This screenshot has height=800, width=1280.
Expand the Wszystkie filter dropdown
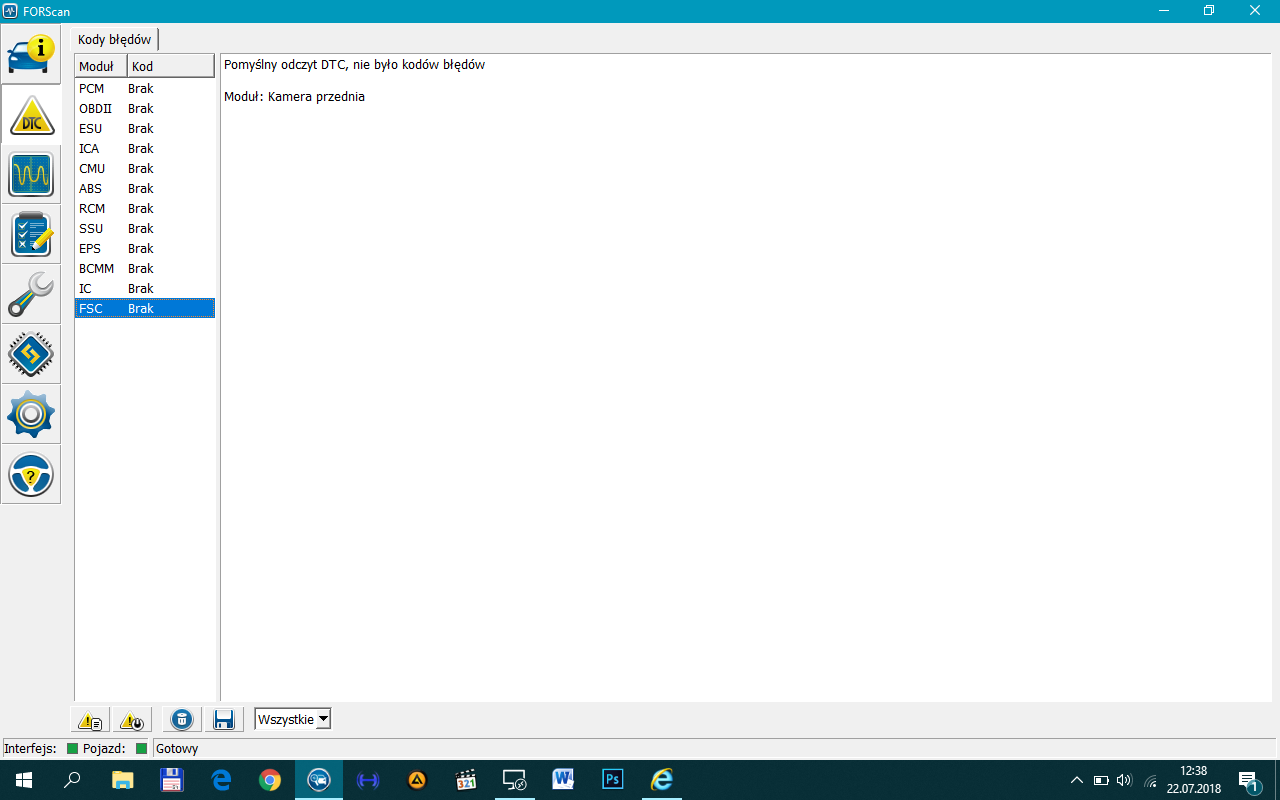(x=322, y=719)
